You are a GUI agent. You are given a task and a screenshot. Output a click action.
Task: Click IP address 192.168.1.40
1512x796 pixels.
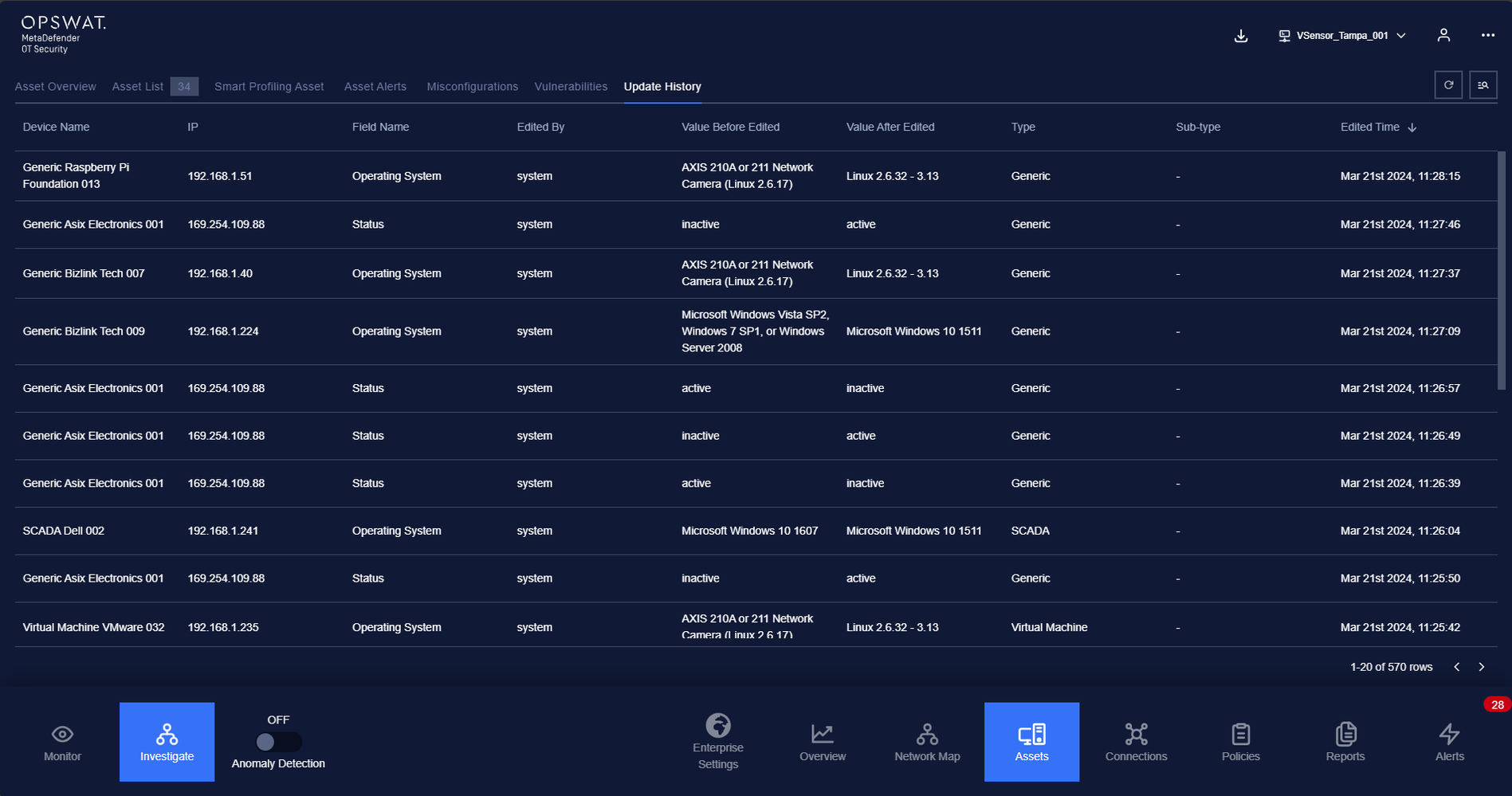click(x=219, y=273)
